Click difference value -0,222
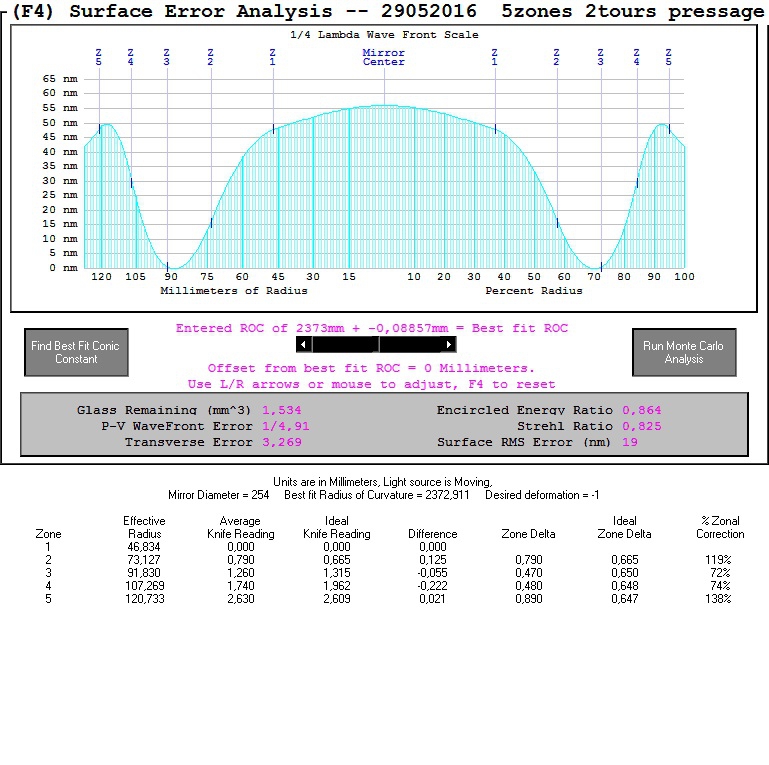 [432, 586]
